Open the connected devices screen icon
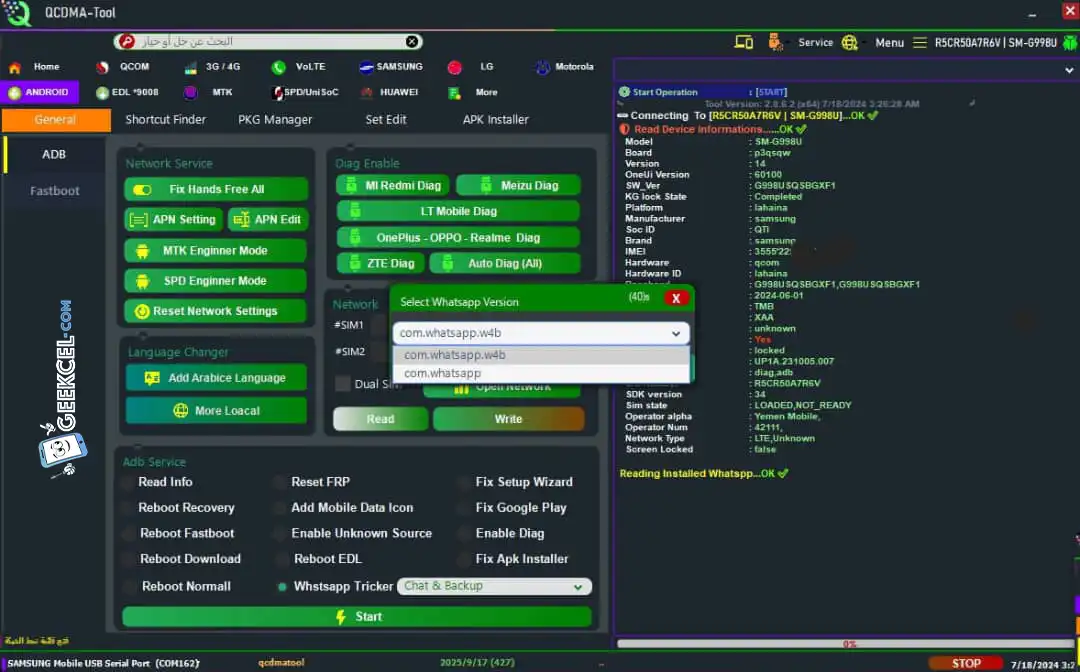The width and height of the screenshot is (1080, 672). click(743, 42)
